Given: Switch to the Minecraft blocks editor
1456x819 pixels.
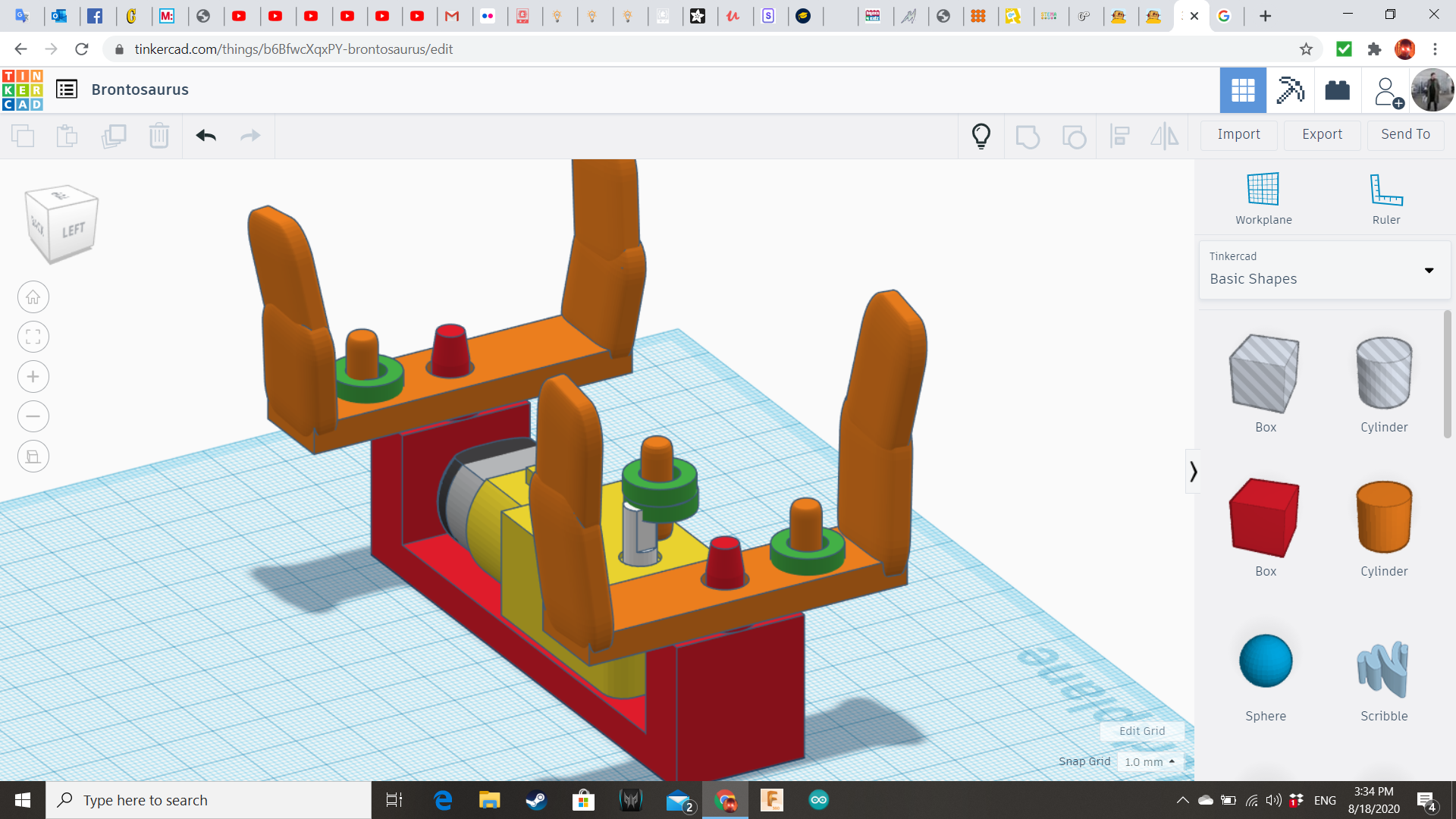Looking at the screenshot, I should (x=1290, y=89).
